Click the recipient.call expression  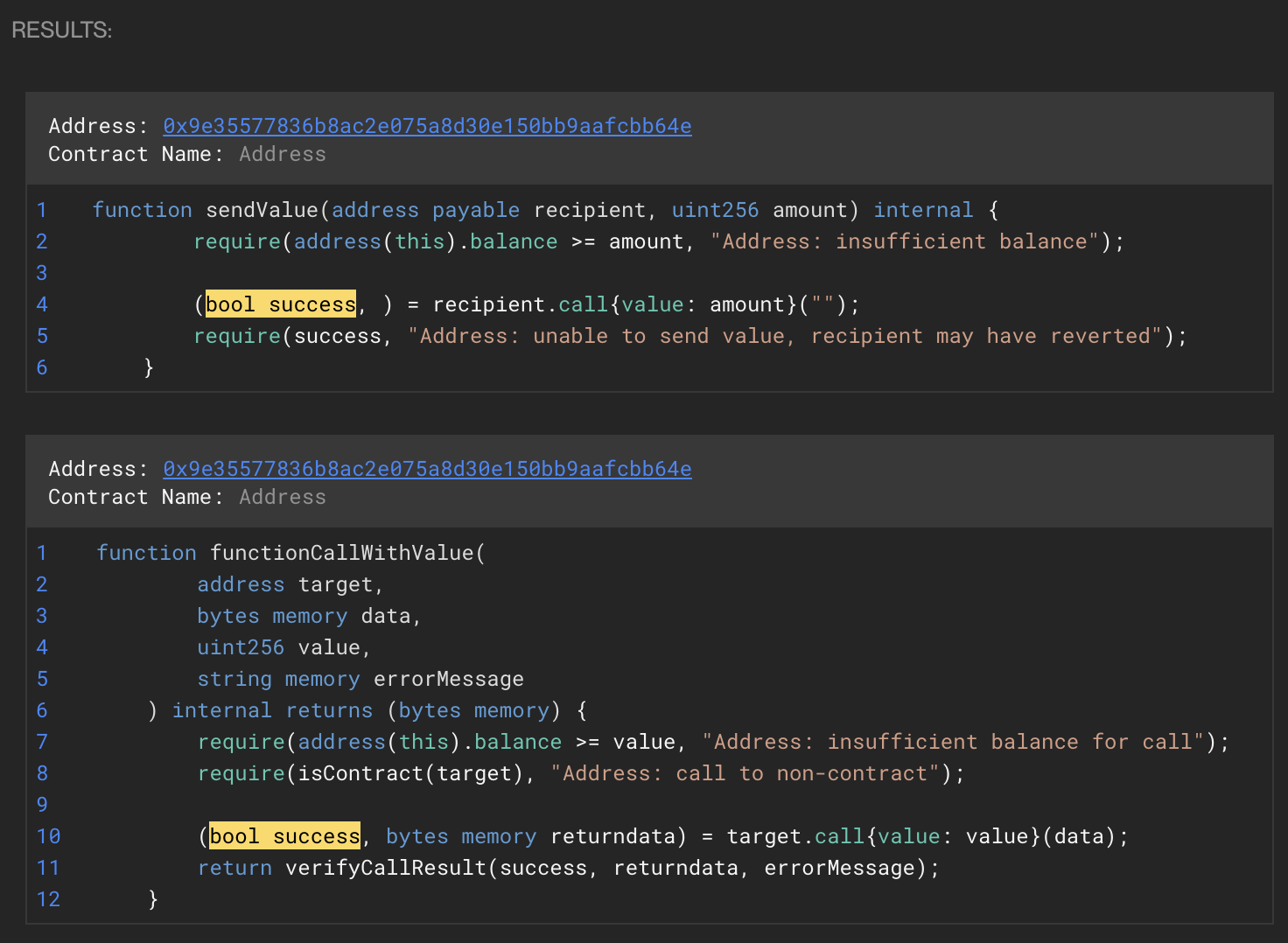click(x=520, y=304)
